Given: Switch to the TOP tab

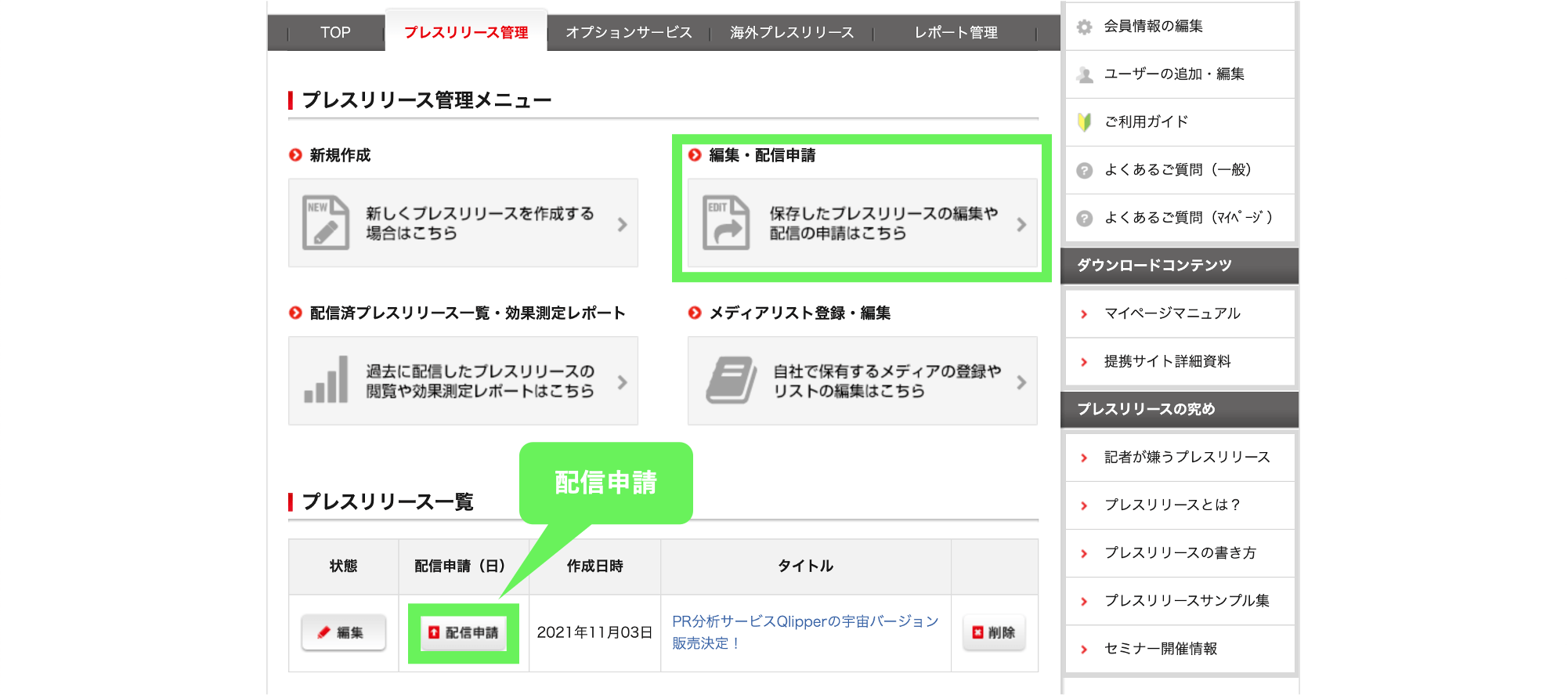Looking at the screenshot, I should tap(335, 33).
